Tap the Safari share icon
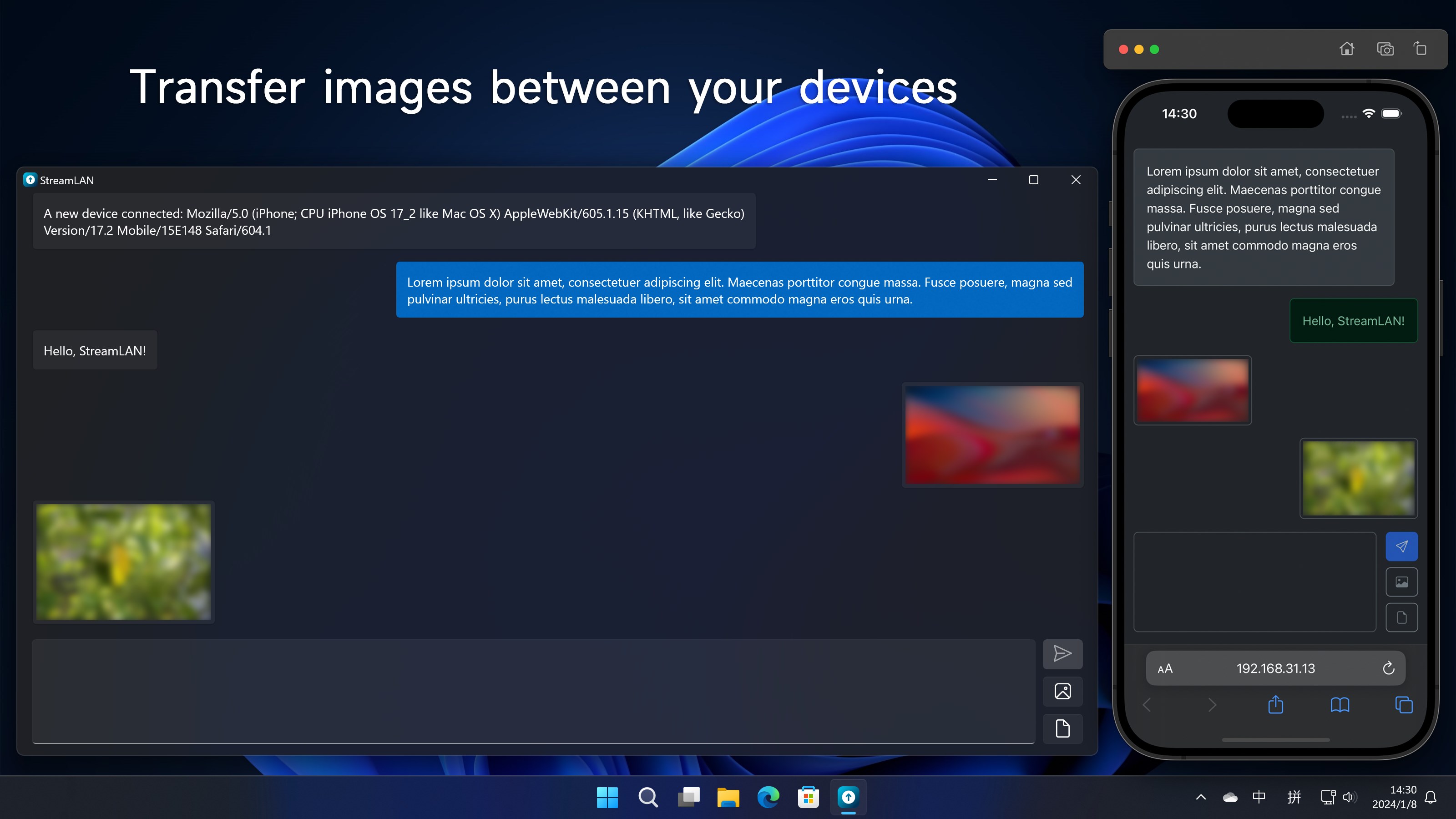This screenshot has height=819, width=1456. (x=1276, y=705)
